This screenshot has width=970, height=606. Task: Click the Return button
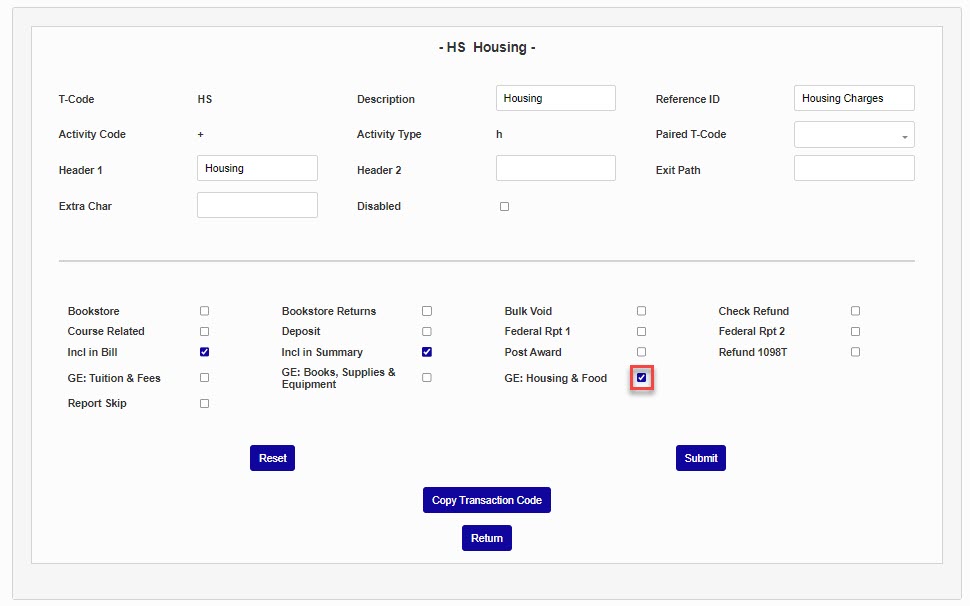point(486,538)
